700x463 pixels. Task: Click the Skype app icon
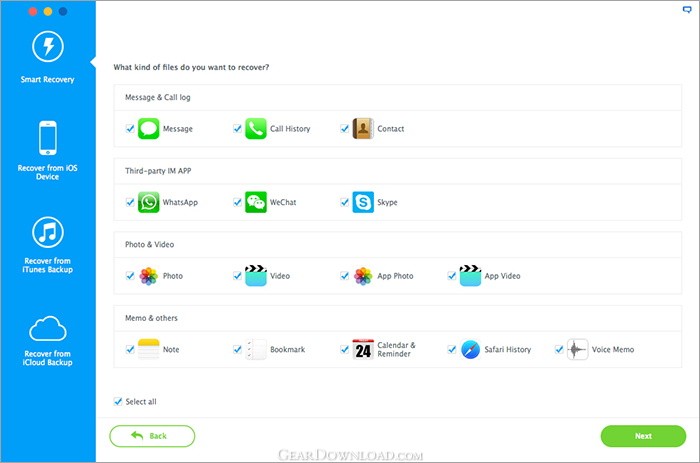363,202
